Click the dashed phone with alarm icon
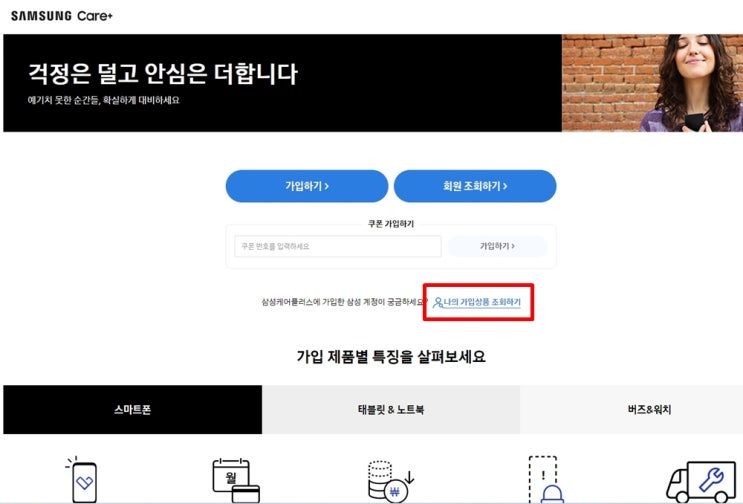Screen dimensions: 743x504 click(x=545, y=479)
